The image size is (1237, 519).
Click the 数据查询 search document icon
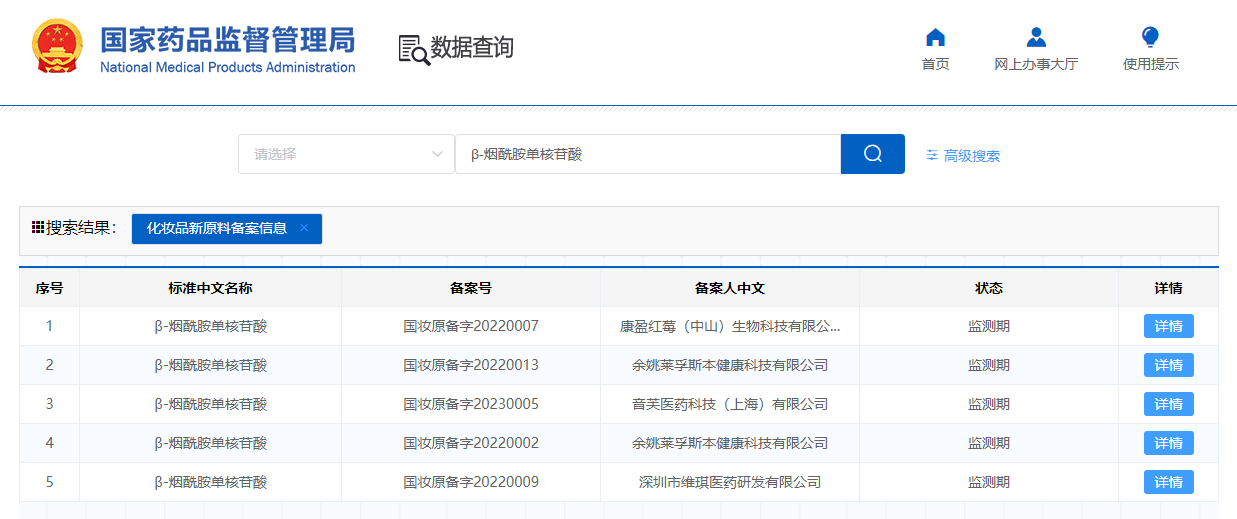[x=413, y=49]
